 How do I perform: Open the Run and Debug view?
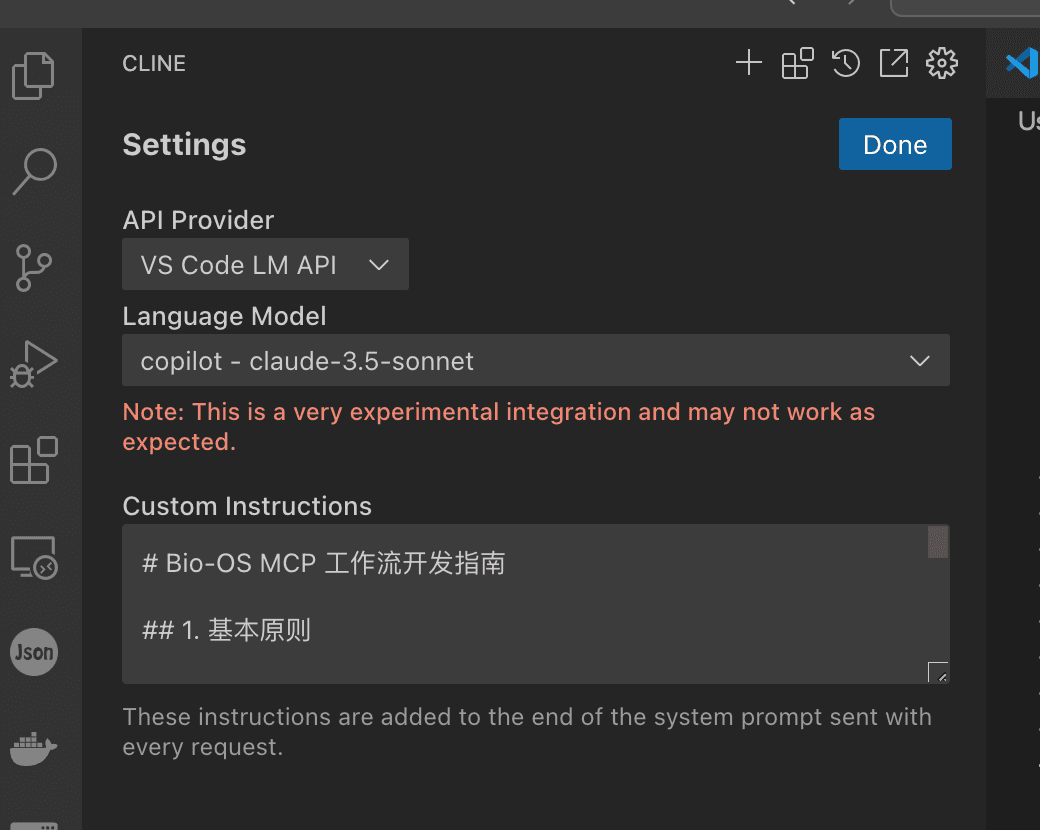[33, 364]
